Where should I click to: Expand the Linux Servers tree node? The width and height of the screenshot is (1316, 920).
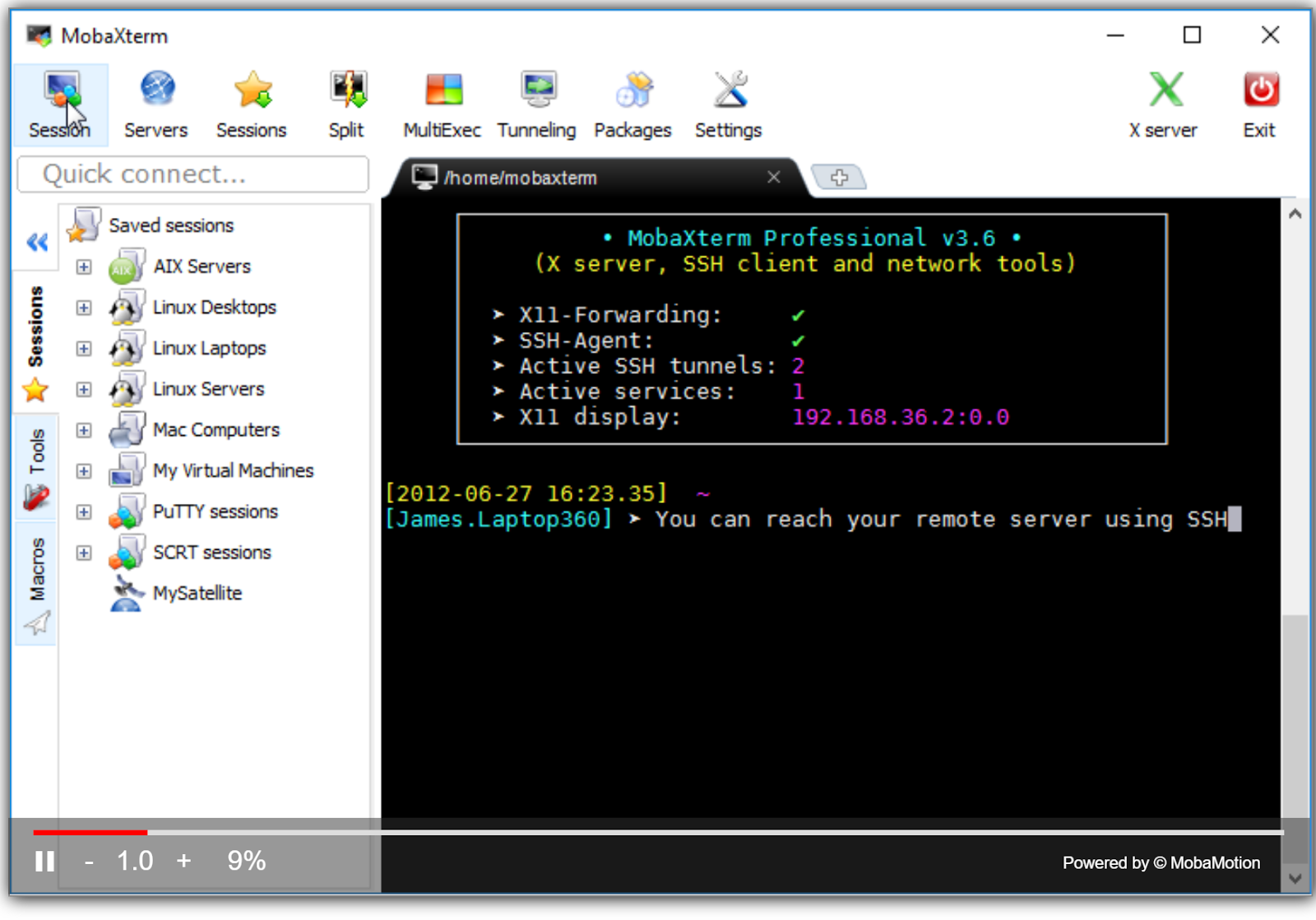point(84,389)
